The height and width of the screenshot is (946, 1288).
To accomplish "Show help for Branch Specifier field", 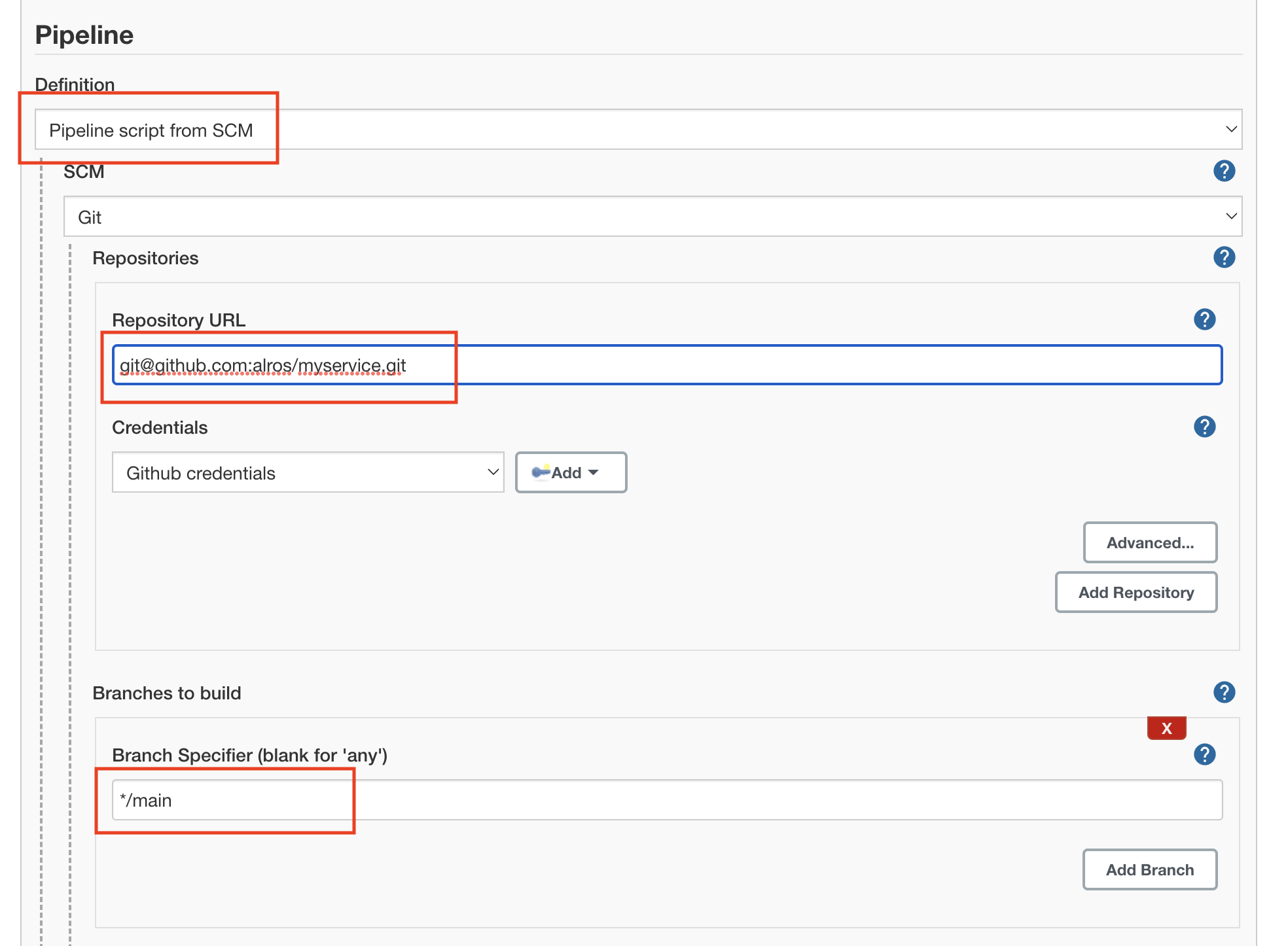I will [1204, 754].
